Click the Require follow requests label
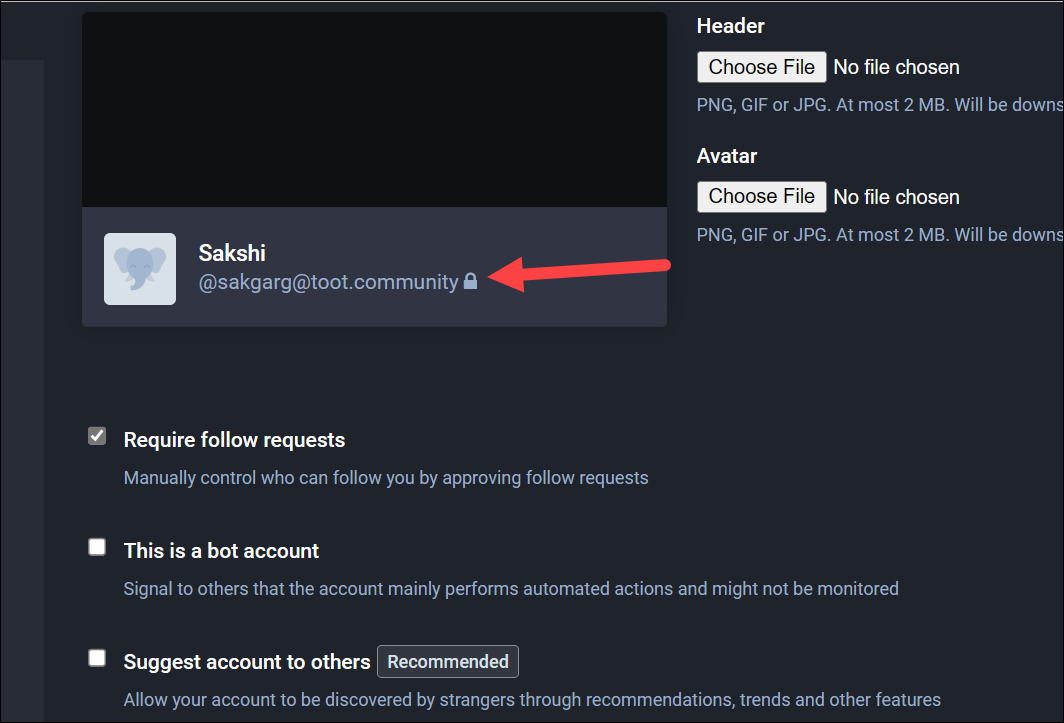This screenshot has width=1064, height=723. pyautogui.click(x=234, y=440)
